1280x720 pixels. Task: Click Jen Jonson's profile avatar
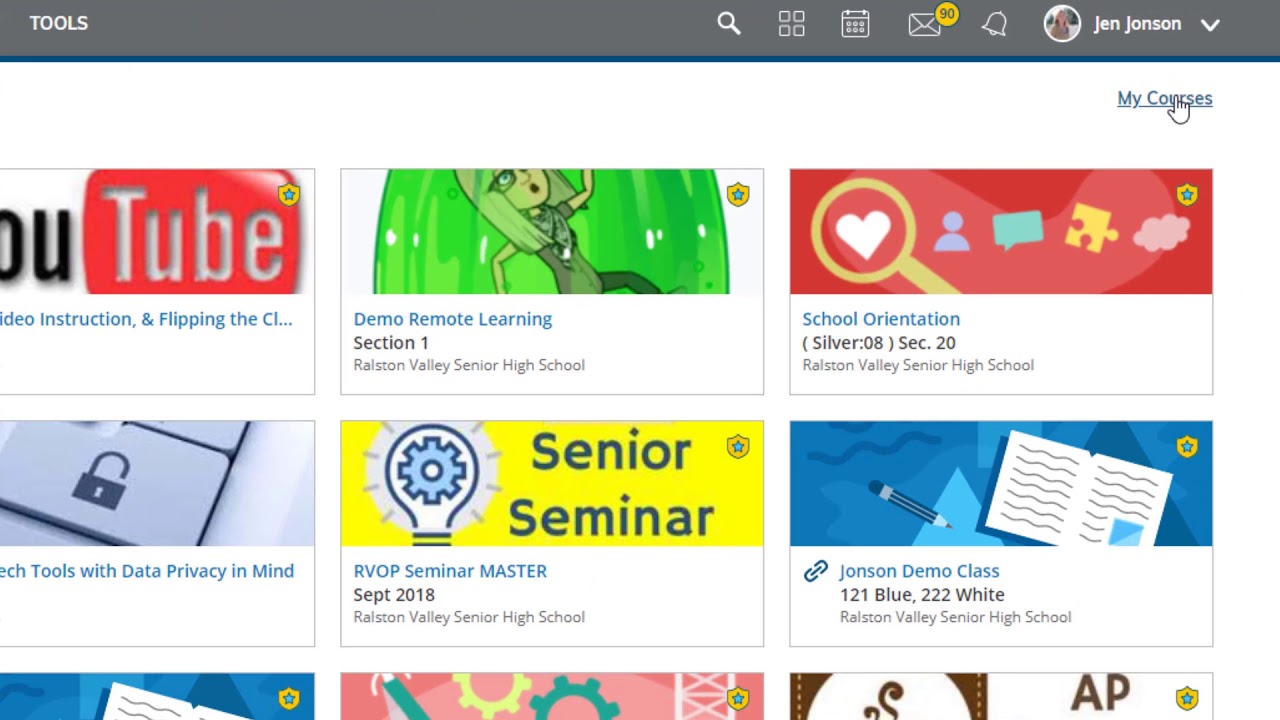pos(1062,24)
